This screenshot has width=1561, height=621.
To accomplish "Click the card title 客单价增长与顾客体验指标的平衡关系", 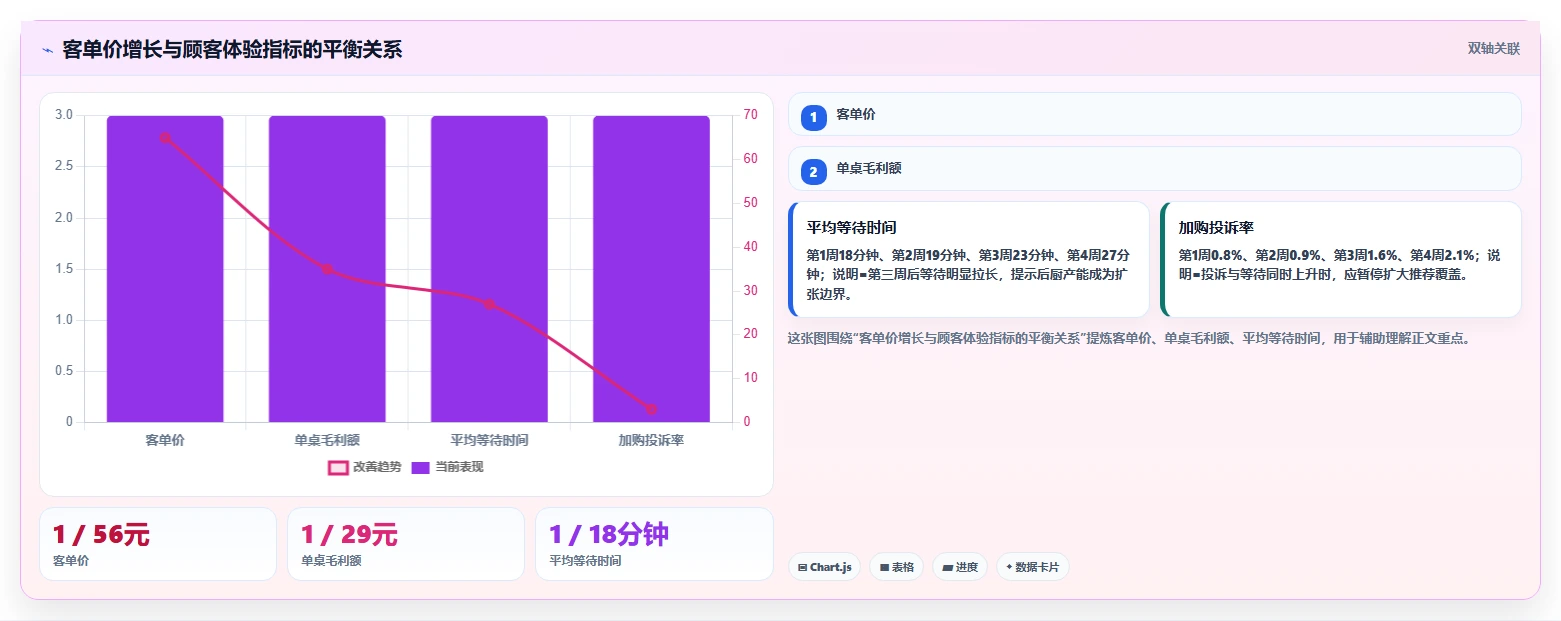I will pyautogui.click(x=232, y=50).
